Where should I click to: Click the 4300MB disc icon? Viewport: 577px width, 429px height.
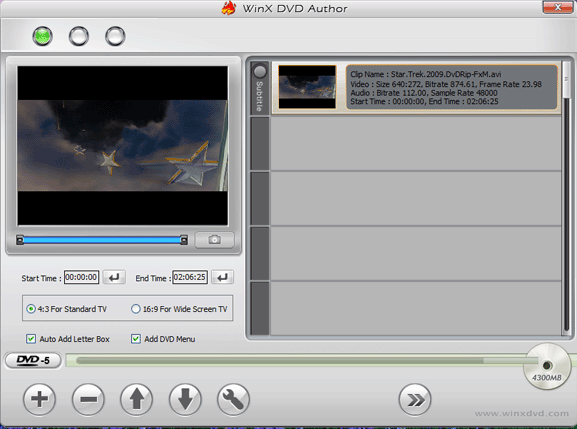click(x=547, y=366)
